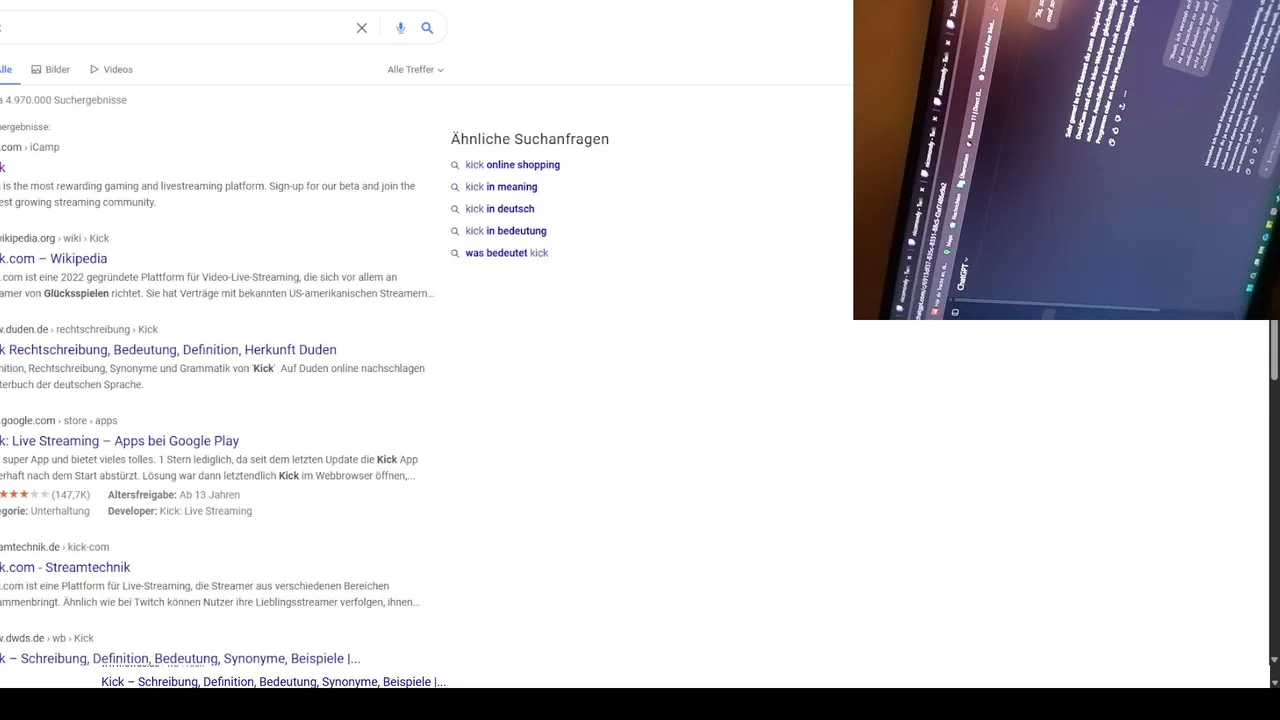Click the '4.970.000 Suchergebnisse' result count

(x=65, y=101)
